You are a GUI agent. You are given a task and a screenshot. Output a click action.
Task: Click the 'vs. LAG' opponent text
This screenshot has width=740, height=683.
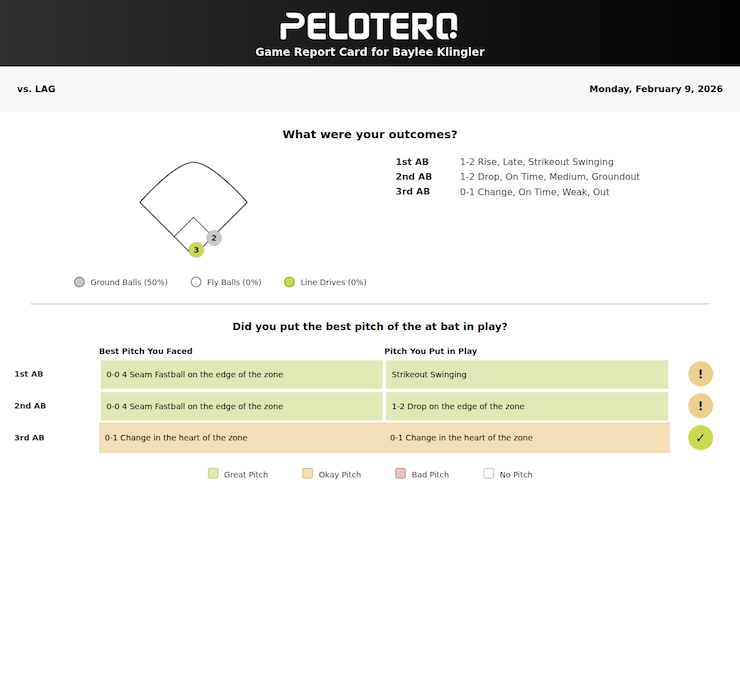point(36,89)
